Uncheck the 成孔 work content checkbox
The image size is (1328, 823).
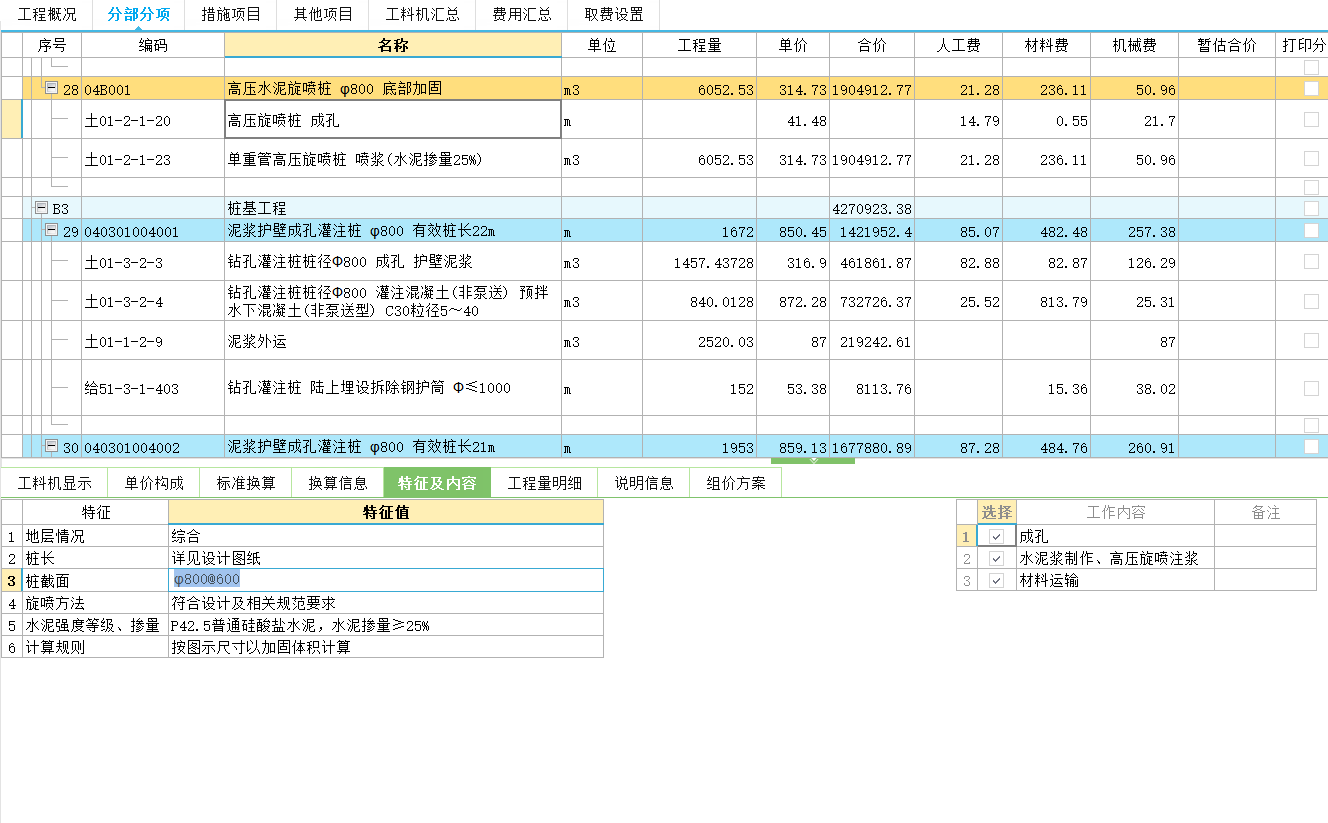(x=996, y=537)
